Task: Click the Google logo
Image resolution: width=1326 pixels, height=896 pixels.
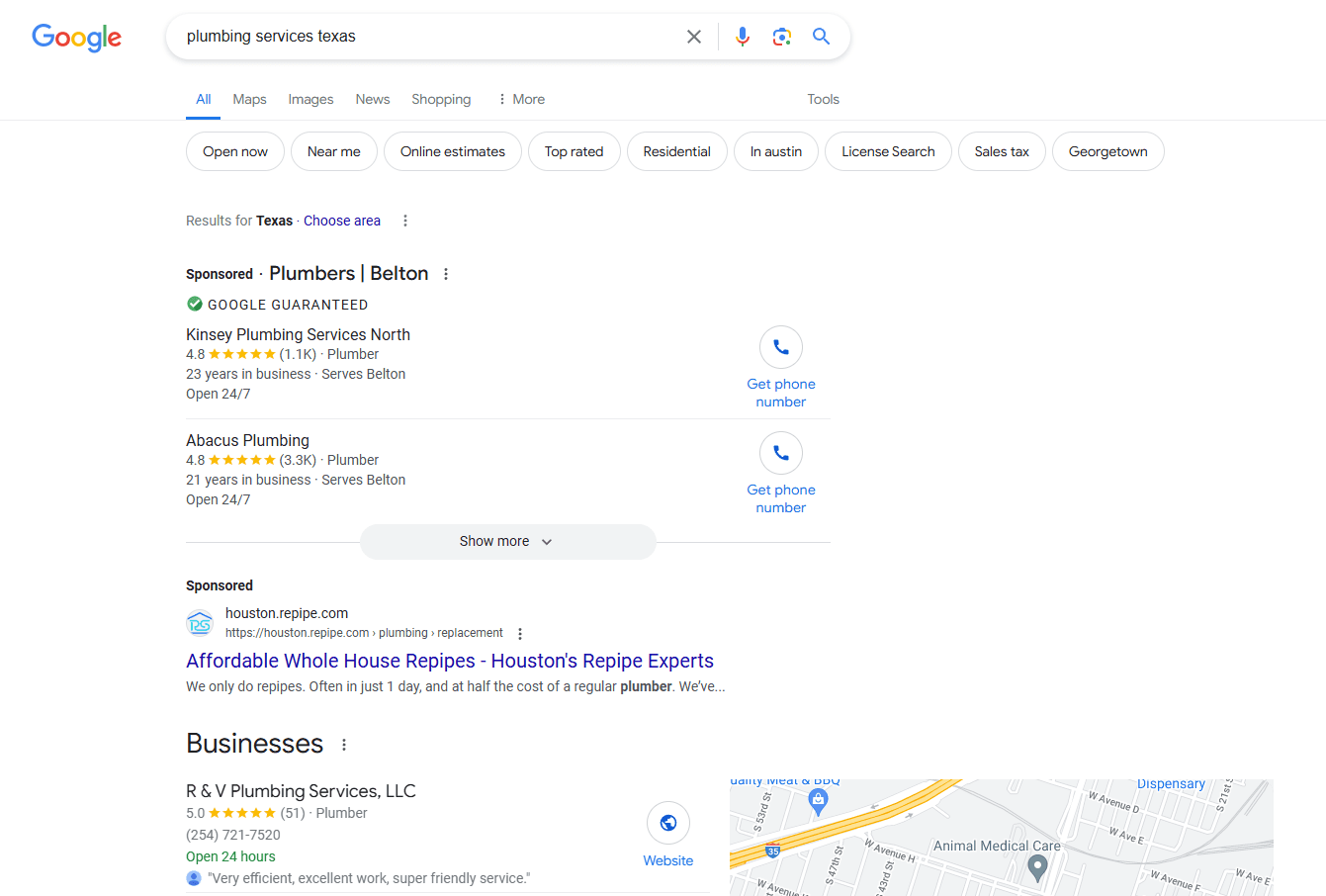Action: 76,37
